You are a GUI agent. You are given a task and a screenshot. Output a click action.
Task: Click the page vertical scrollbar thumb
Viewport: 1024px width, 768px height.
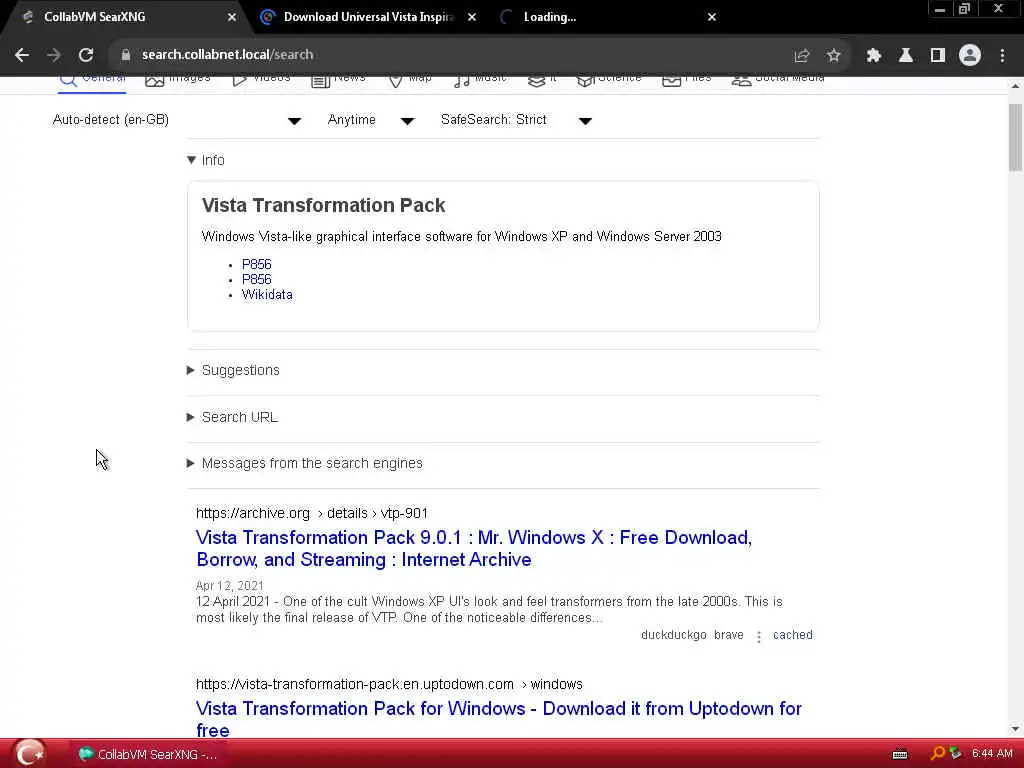(x=1016, y=137)
